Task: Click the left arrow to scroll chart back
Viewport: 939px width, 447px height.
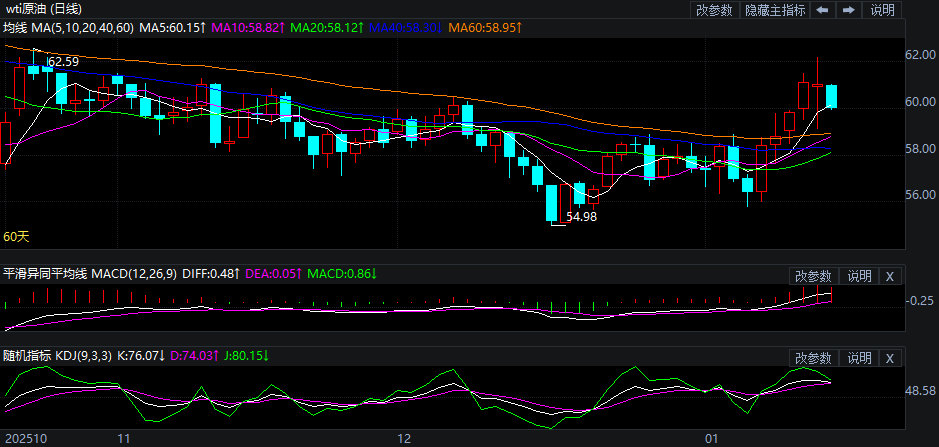Action: 822,10
